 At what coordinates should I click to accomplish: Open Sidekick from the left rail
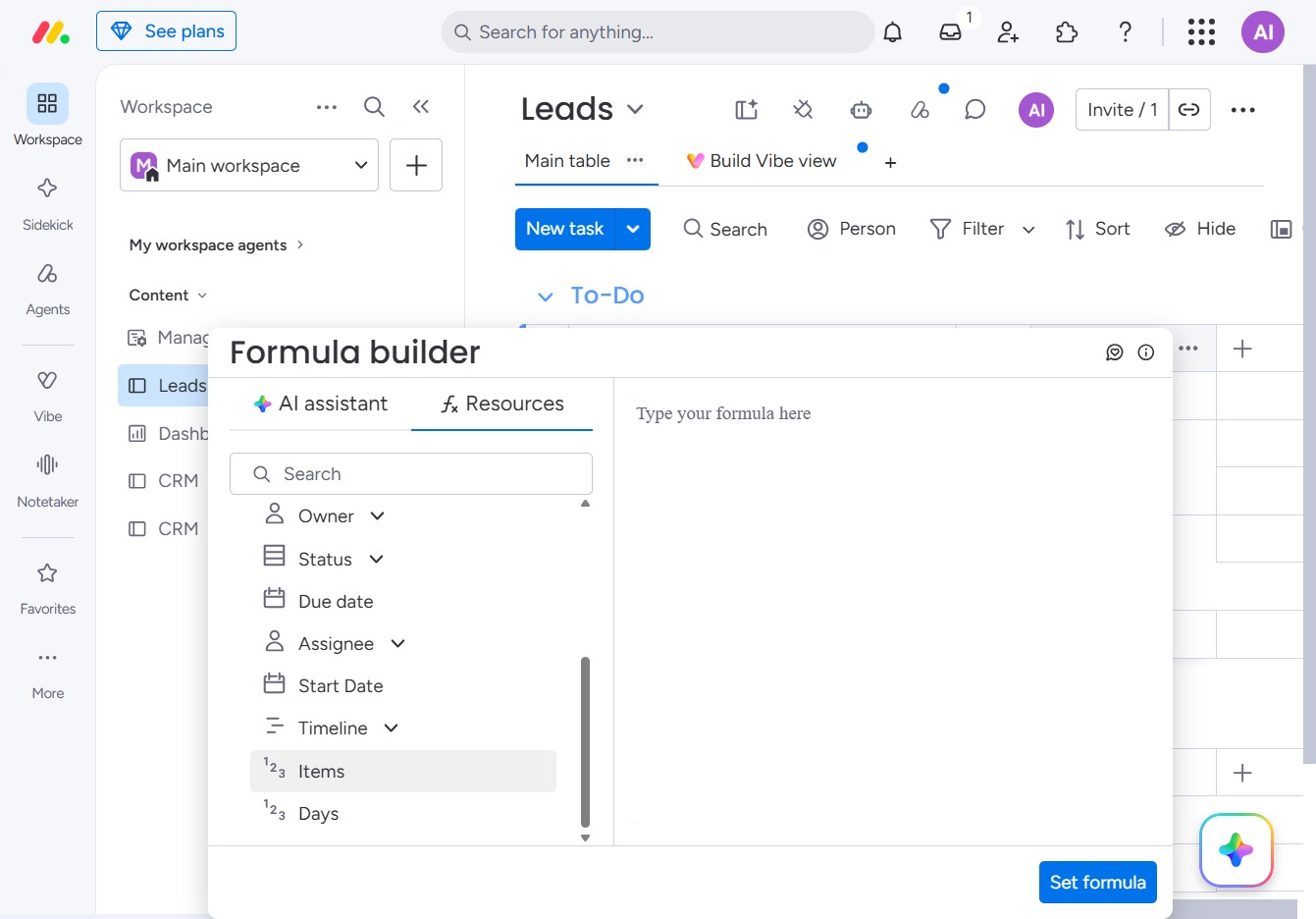point(47,204)
